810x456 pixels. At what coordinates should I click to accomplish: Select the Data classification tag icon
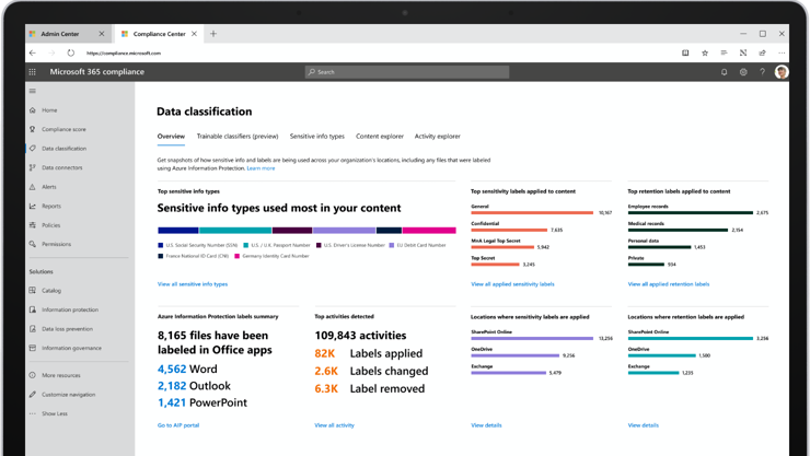pos(33,148)
